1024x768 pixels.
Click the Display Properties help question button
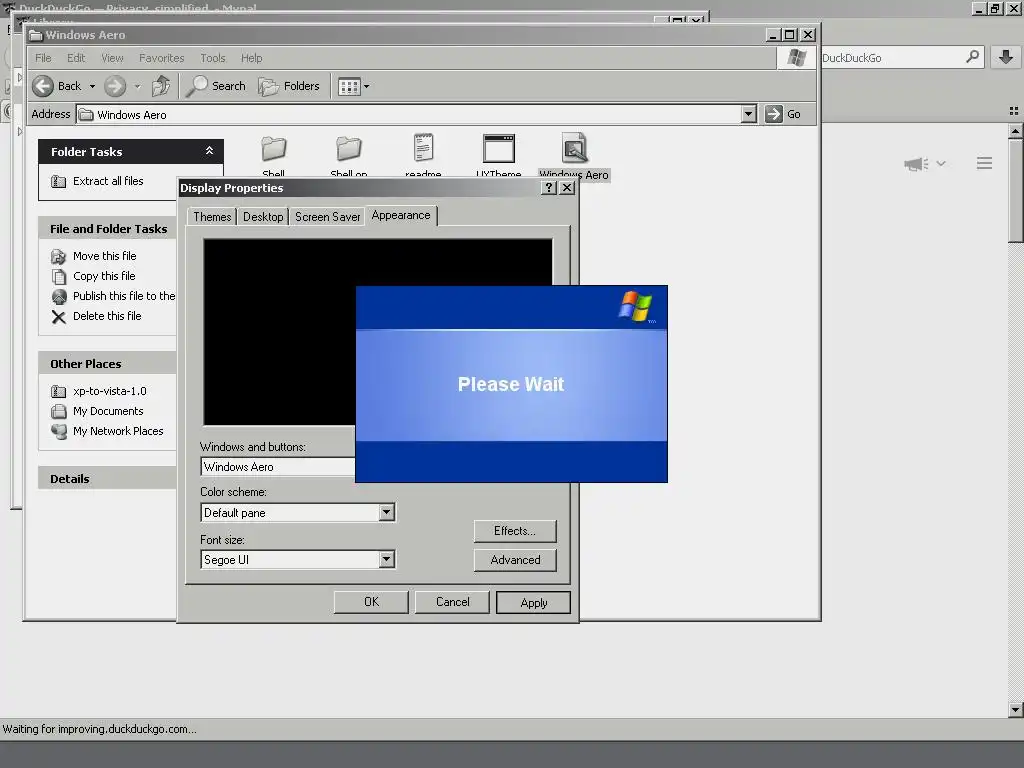click(549, 188)
